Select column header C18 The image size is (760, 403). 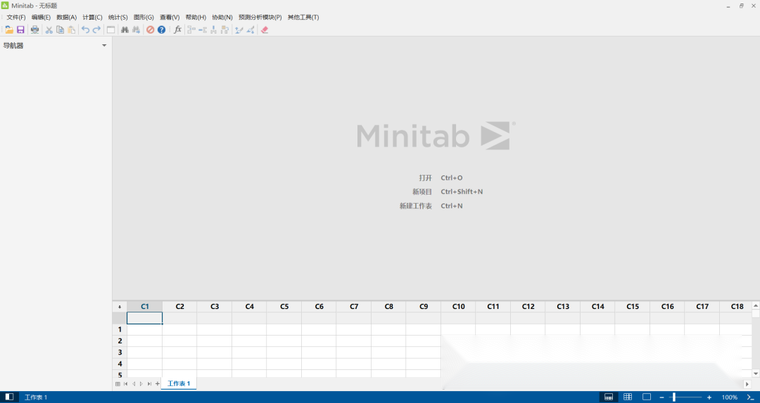tap(737, 306)
